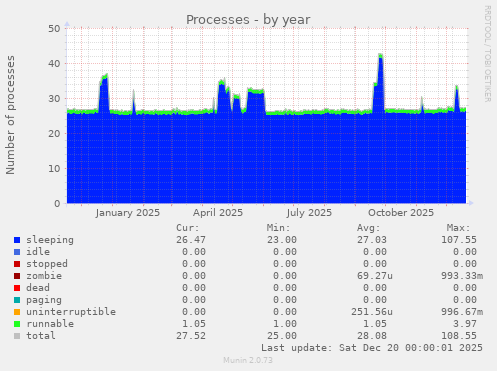Click the stopped legend color swatch
The image size is (497, 371).
tap(17, 264)
